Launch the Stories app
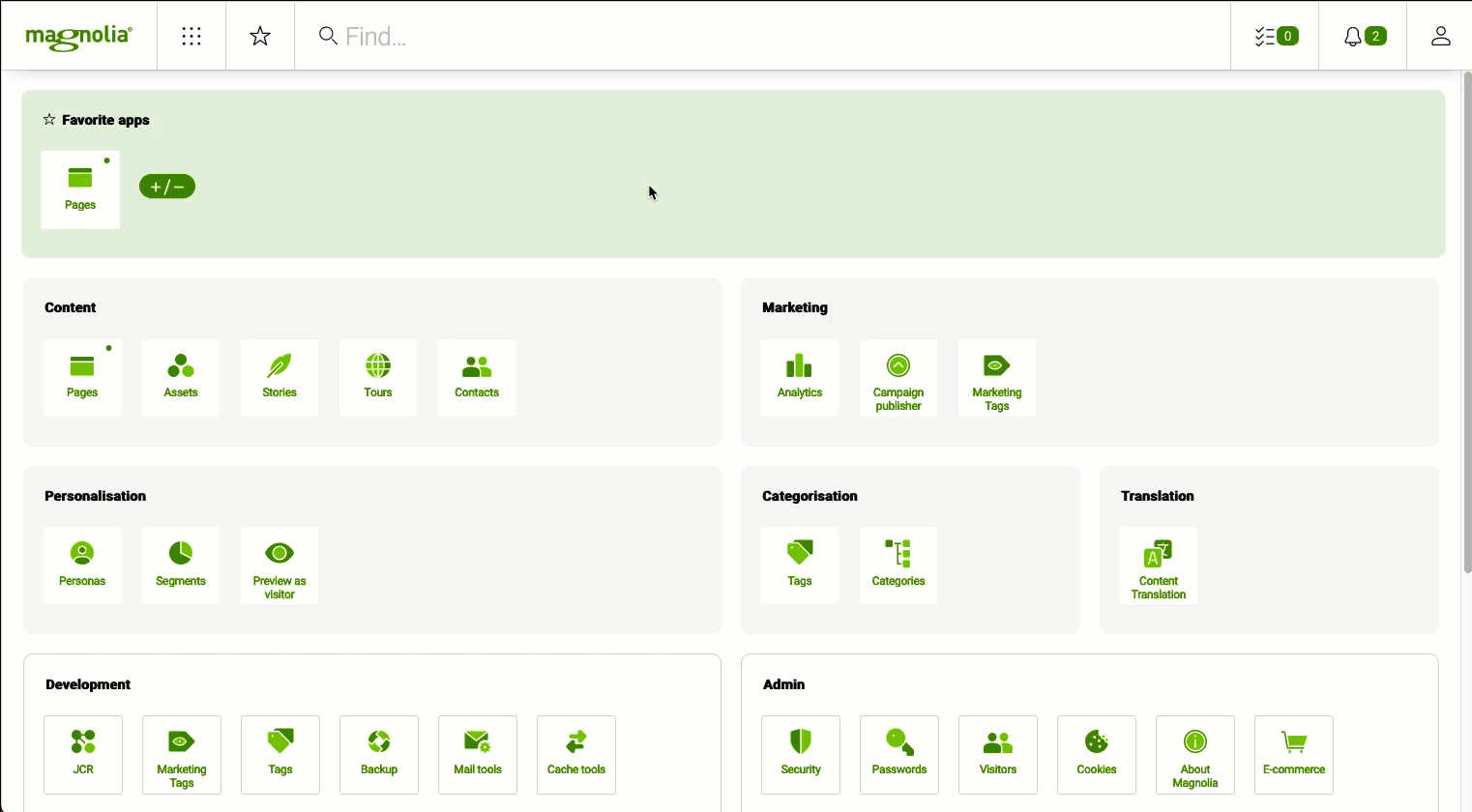The image size is (1472, 812). (x=280, y=377)
